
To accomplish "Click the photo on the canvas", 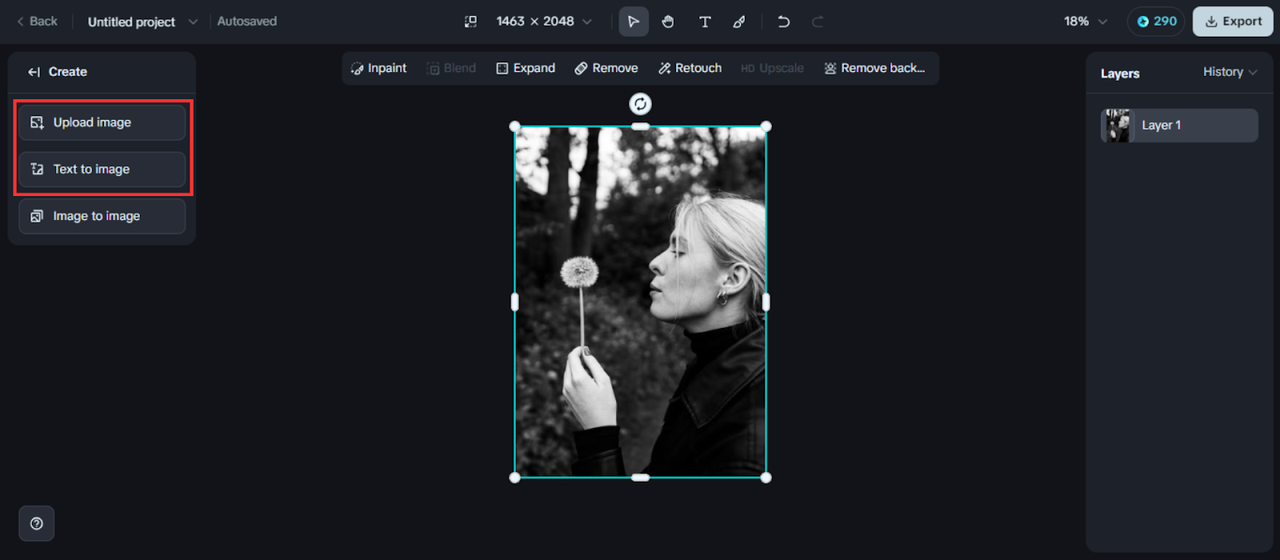I will pos(640,302).
